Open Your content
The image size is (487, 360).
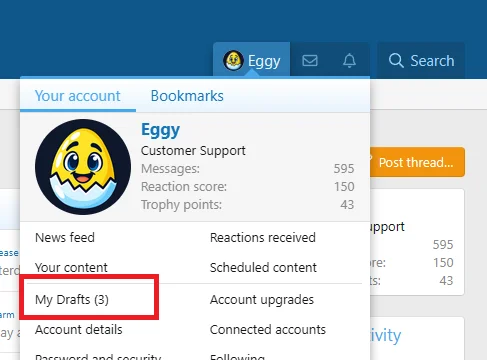[71, 267]
